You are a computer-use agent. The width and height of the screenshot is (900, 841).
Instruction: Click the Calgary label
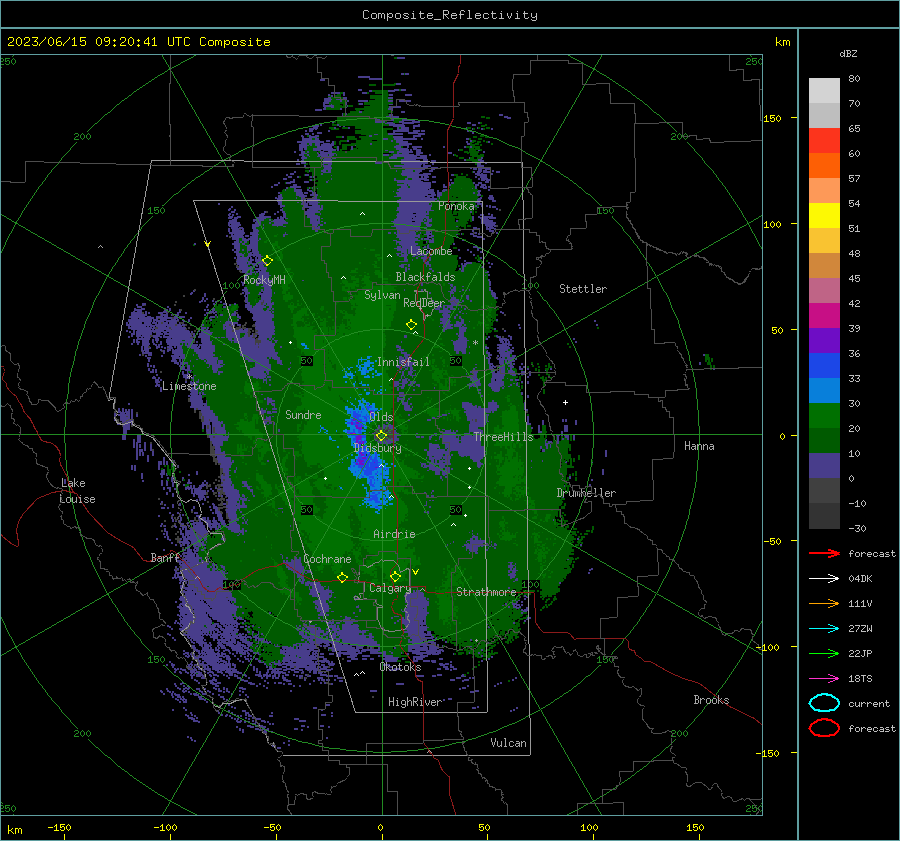(390, 588)
